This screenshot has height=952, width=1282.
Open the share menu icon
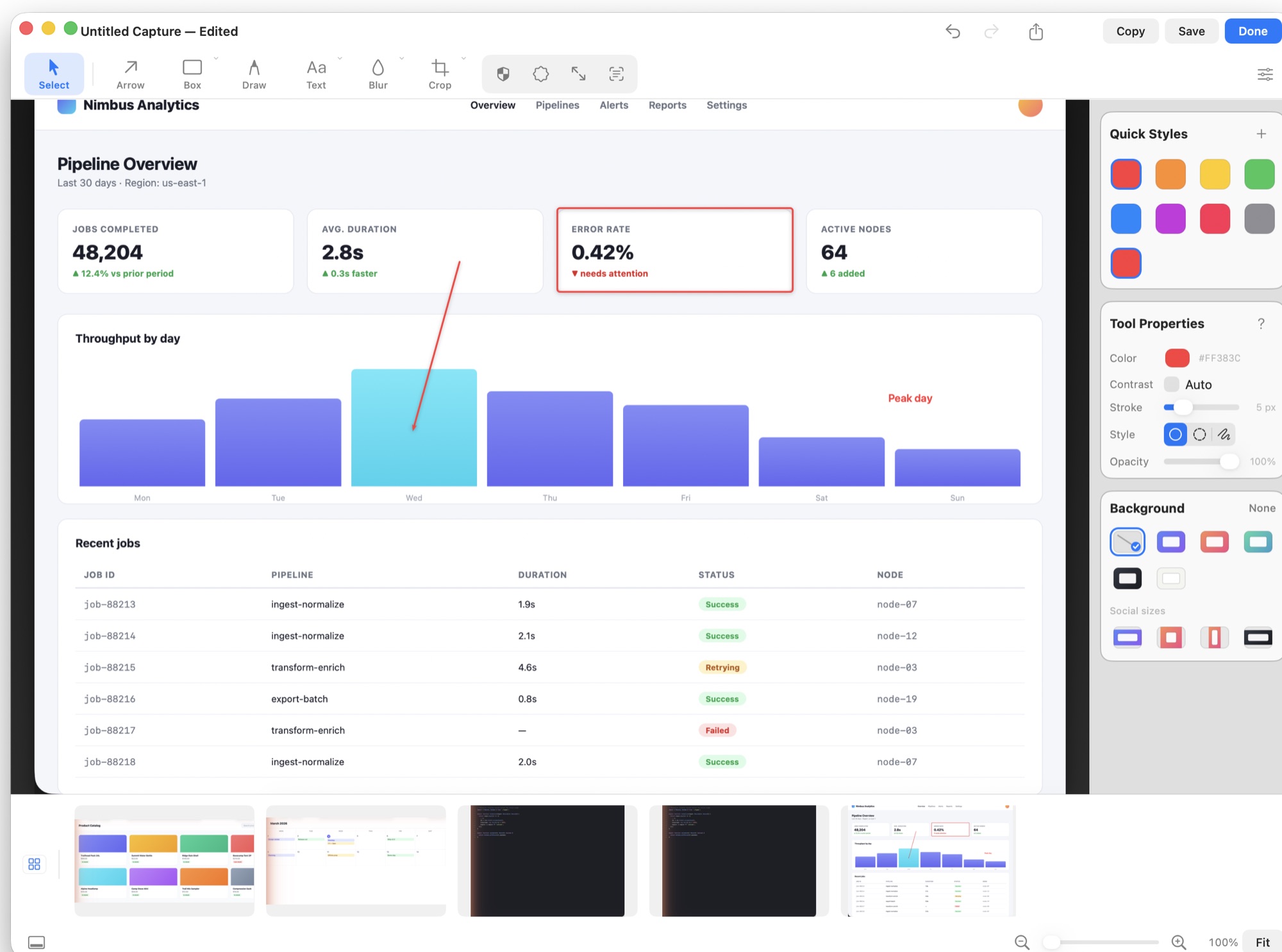pyautogui.click(x=1036, y=31)
